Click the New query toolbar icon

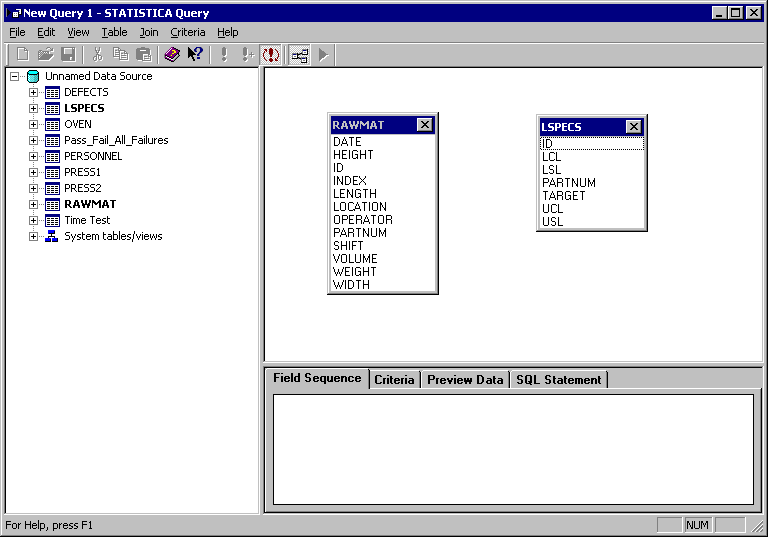point(22,55)
